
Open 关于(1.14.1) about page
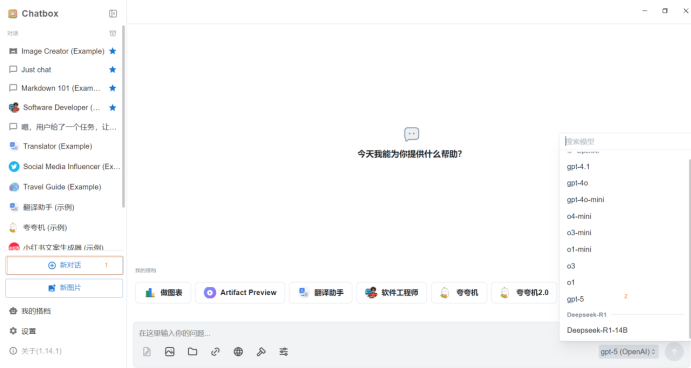click(x=36, y=351)
